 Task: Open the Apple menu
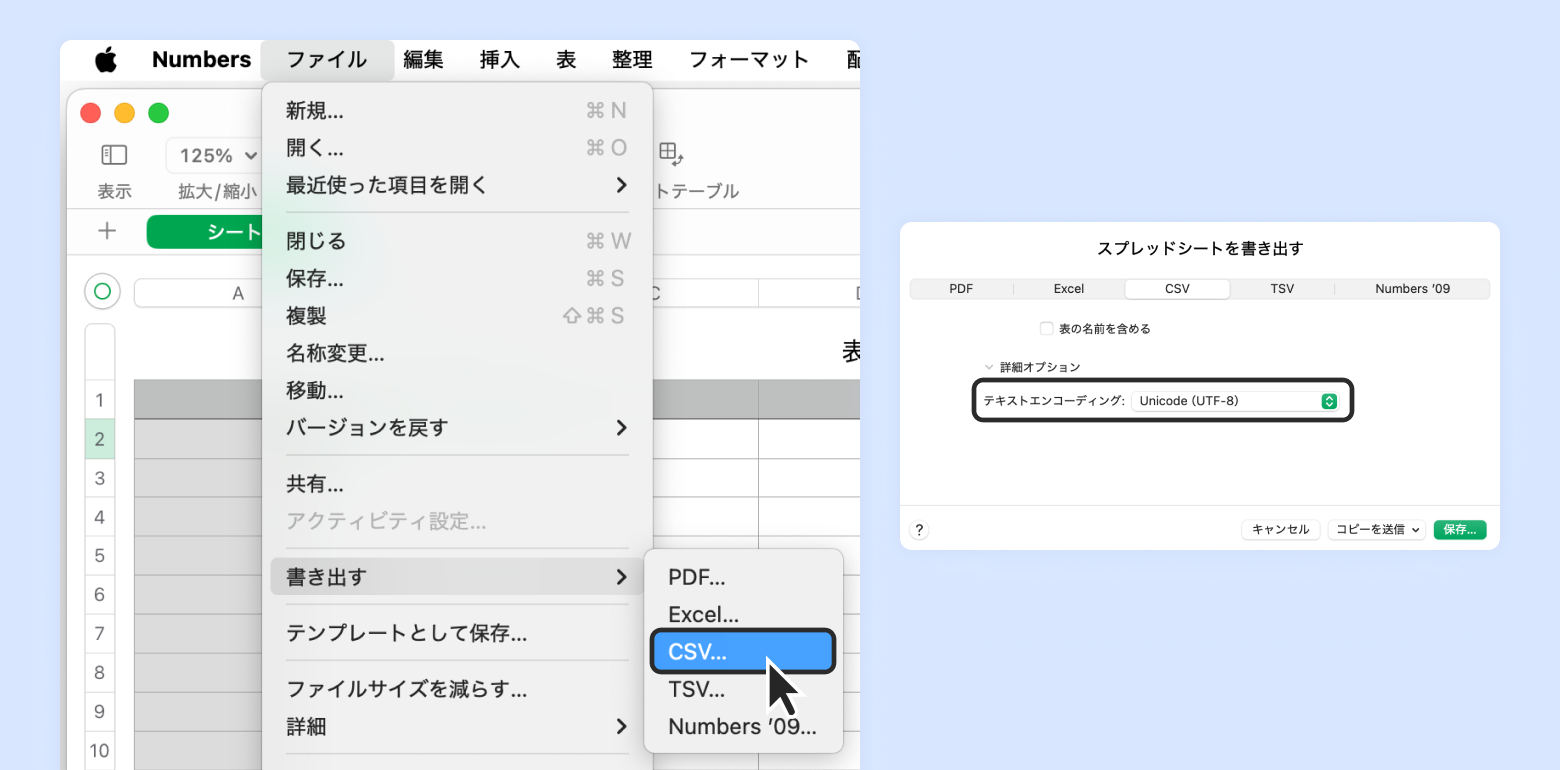106,60
